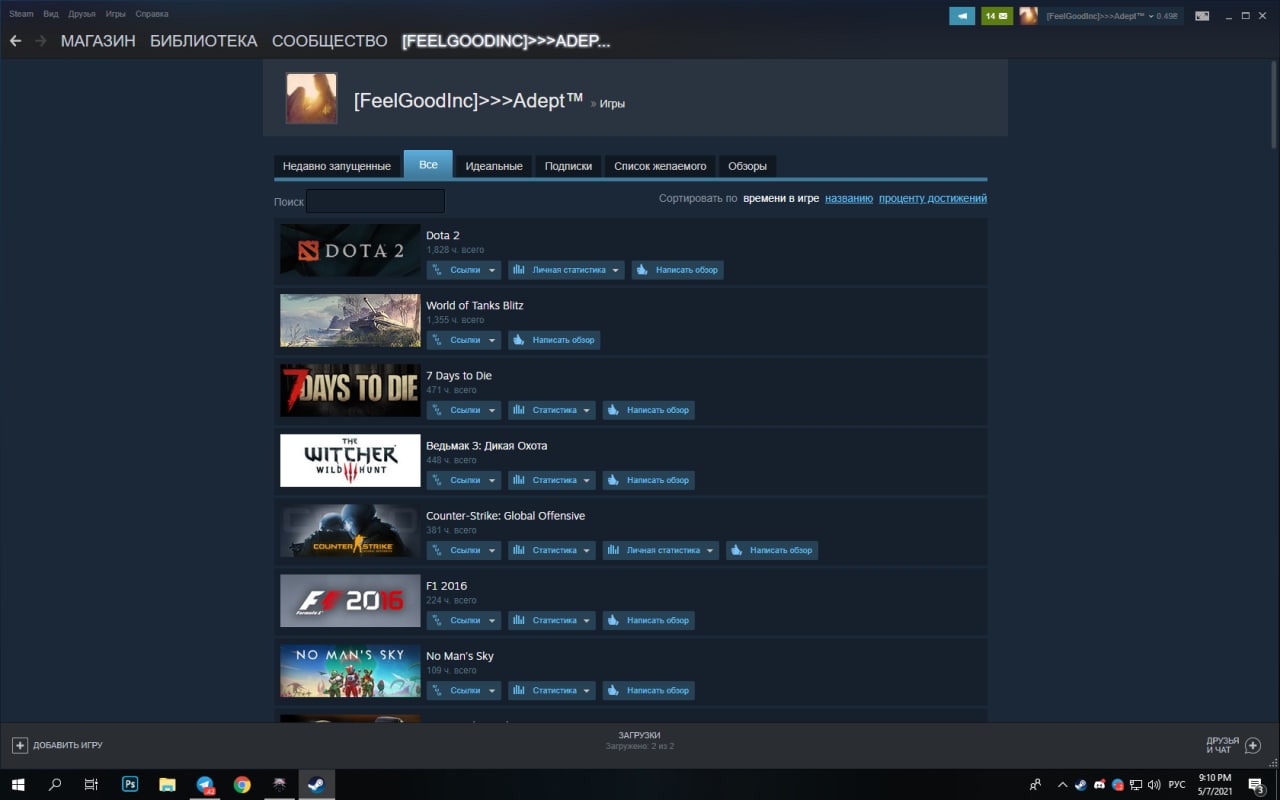Open the Друзья menu
1280x800 pixels.
coord(82,14)
